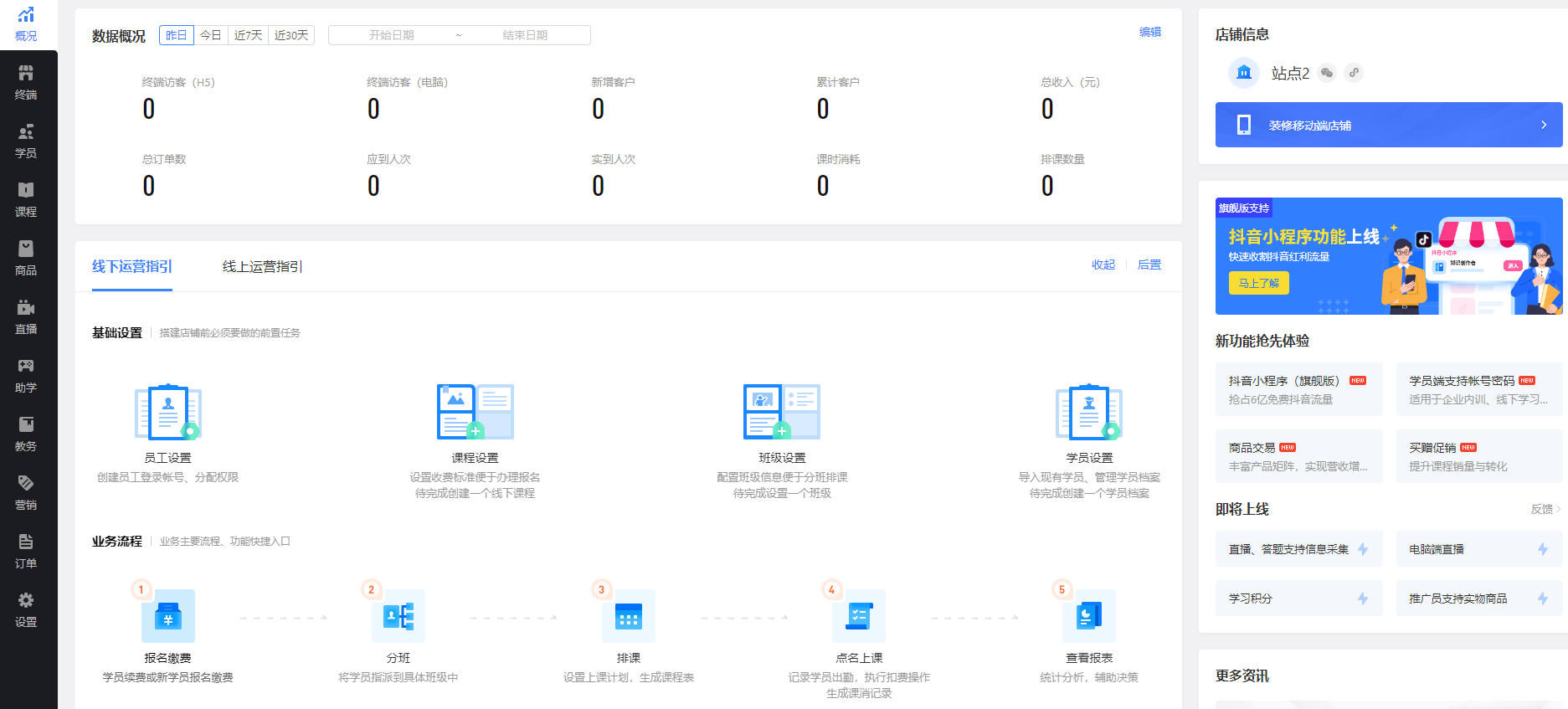Click the 排课 calendar icon

point(628,616)
